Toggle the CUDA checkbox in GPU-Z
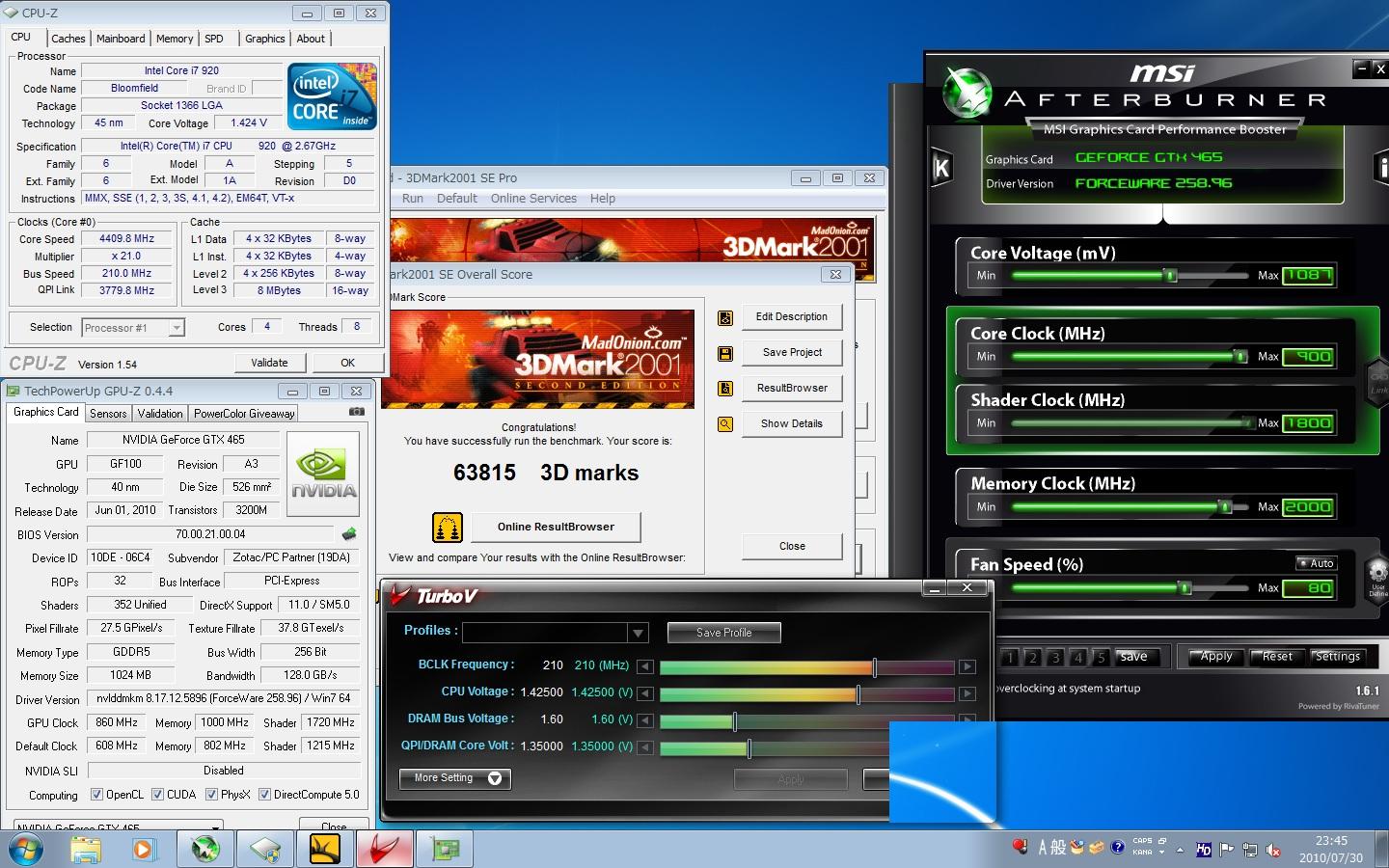Viewport: 1389px width, 868px height. pyautogui.click(x=157, y=795)
